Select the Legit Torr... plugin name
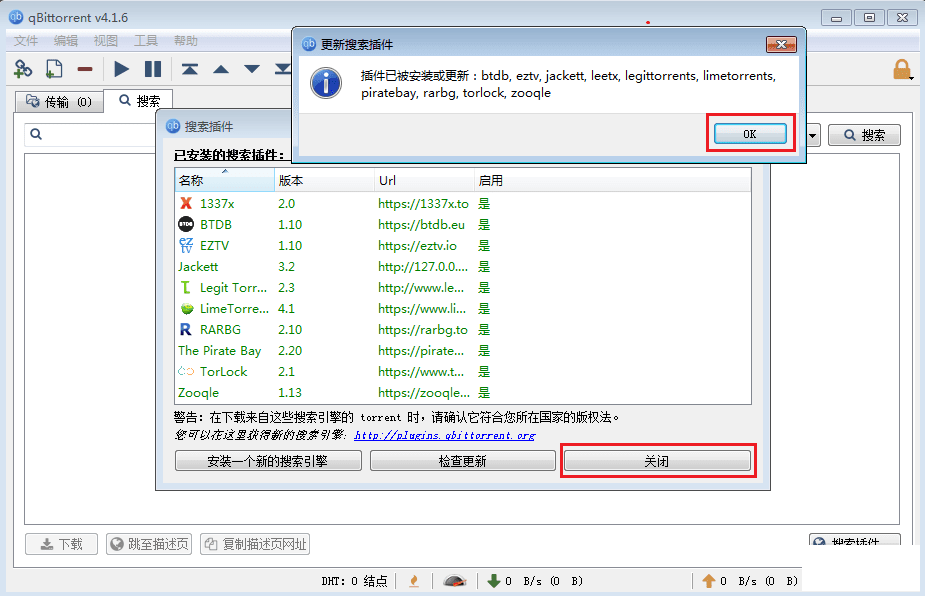Screen dimensions: 925x596 234,288
